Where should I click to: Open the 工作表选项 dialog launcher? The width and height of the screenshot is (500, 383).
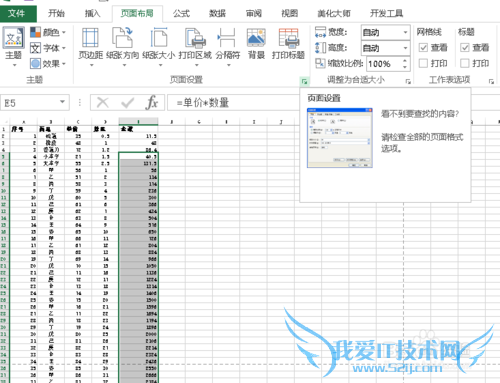(491, 81)
